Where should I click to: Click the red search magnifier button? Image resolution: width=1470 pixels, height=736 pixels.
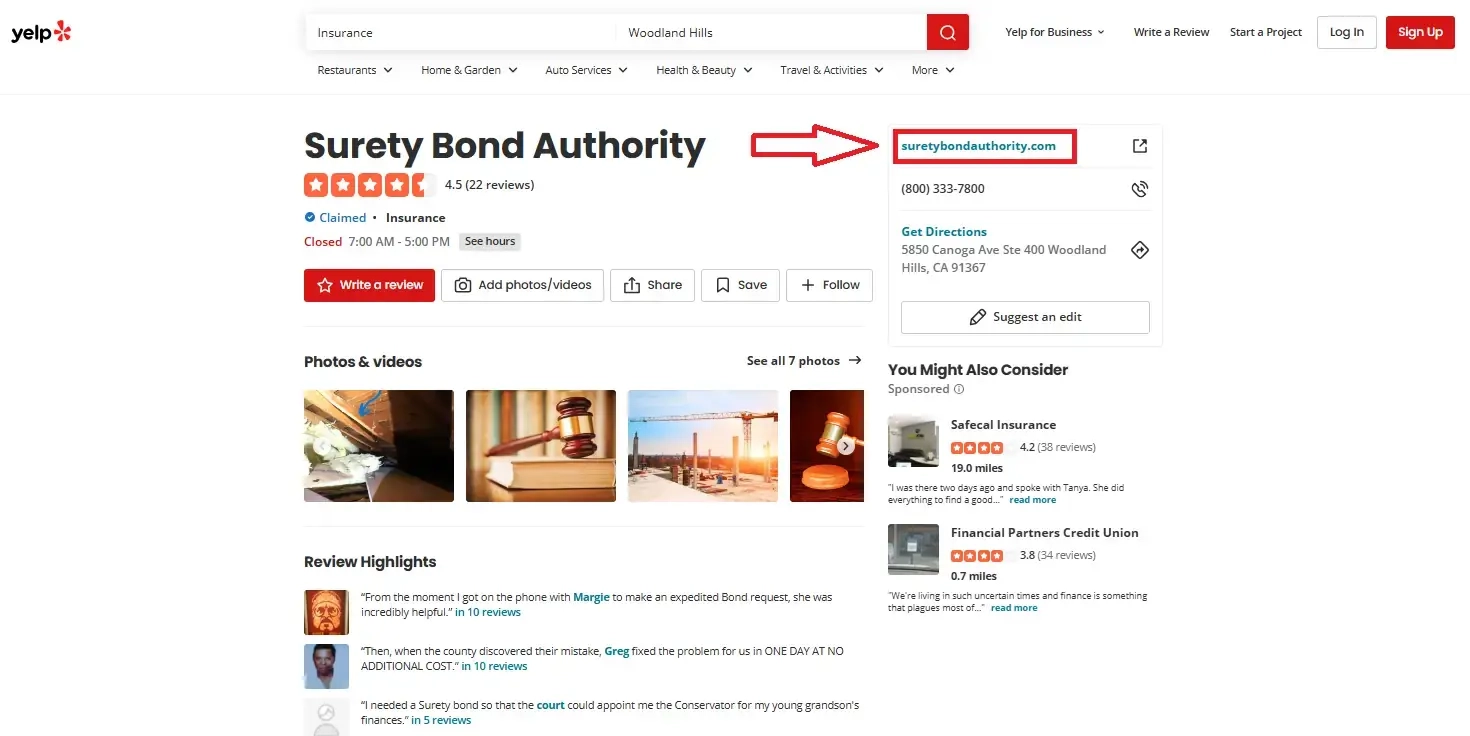pos(948,32)
